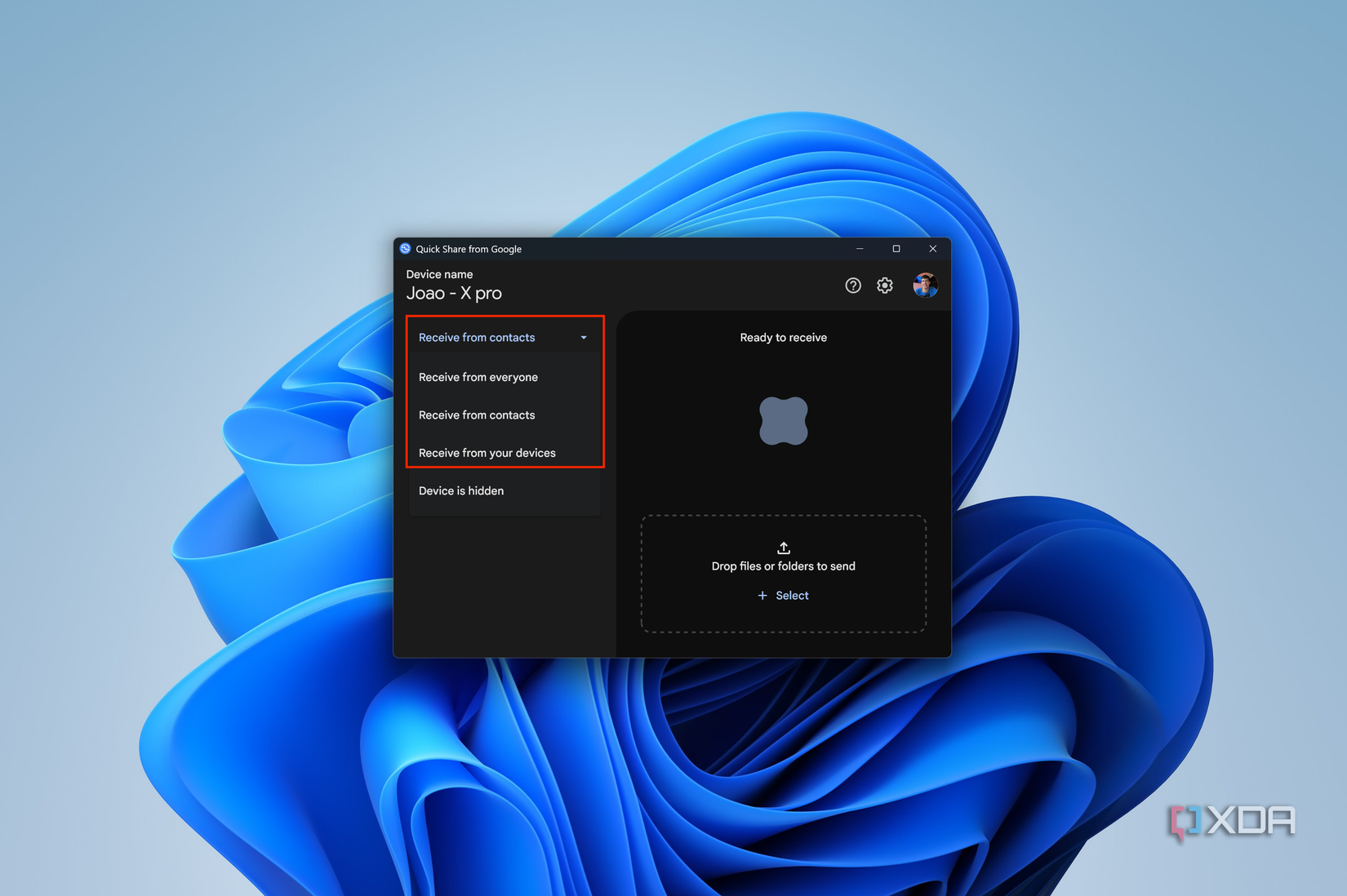This screenshot has height=896, width=1347.
Task: Click the Ready to receive blob graphic
Action: pyautogui.click(x=783, y=421)
